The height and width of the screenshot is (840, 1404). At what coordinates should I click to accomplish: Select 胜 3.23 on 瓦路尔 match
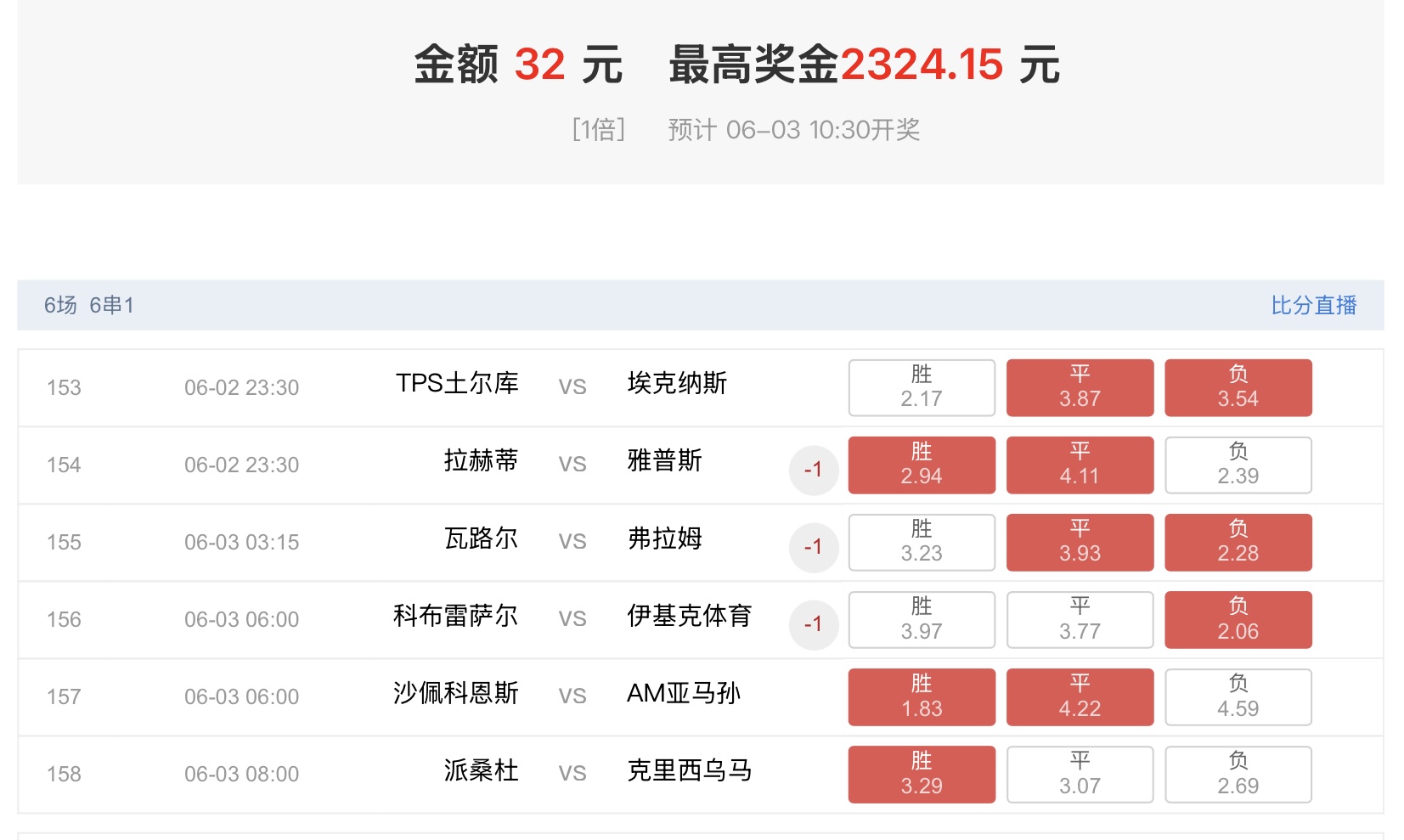coord(922,542)
